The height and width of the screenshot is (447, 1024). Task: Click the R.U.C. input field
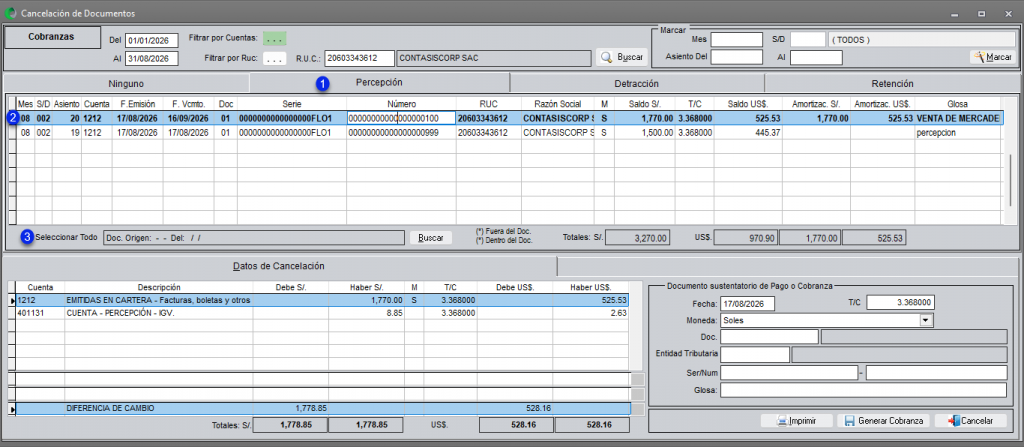coord(359,58)
